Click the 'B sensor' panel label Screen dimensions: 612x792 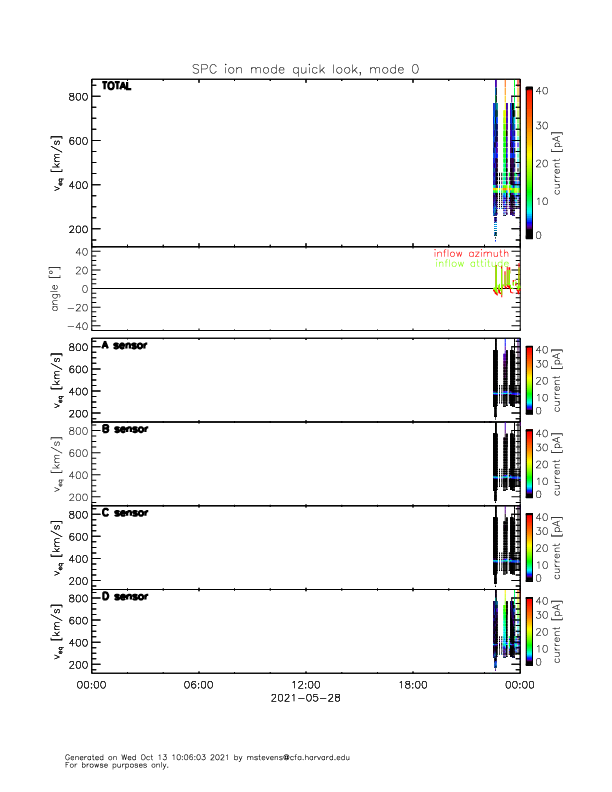click(x=125, y=429)
